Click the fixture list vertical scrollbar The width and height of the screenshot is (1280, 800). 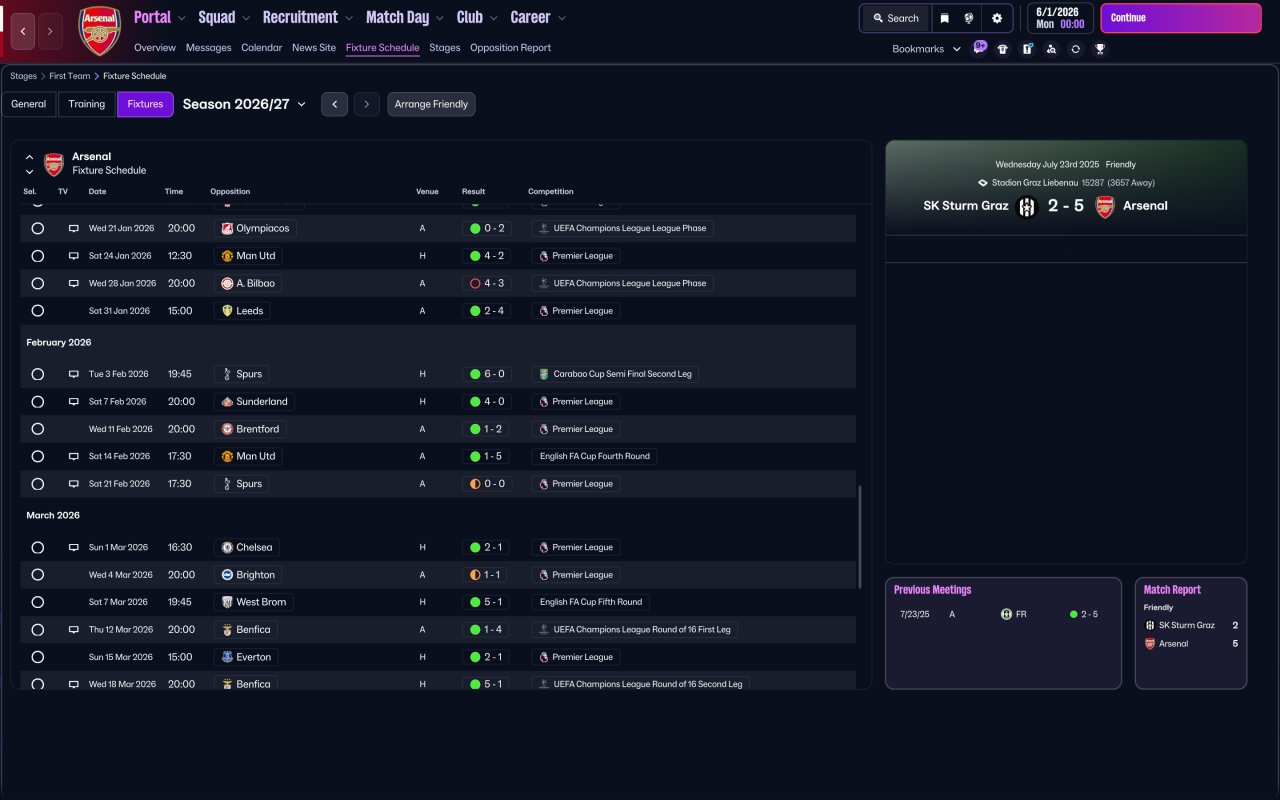tap(860, 537)
